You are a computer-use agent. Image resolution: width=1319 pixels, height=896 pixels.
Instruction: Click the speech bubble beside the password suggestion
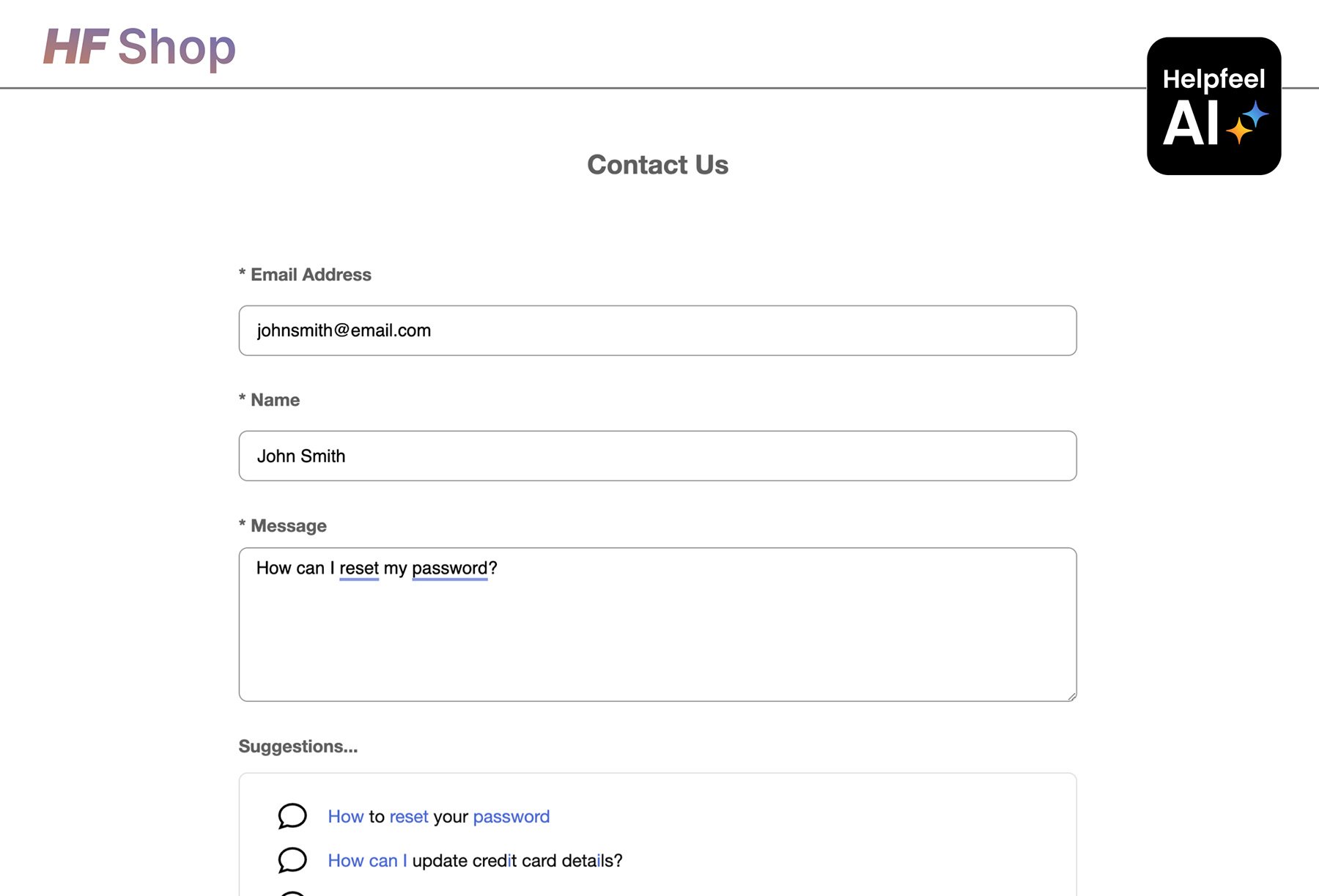pos(292,816)
